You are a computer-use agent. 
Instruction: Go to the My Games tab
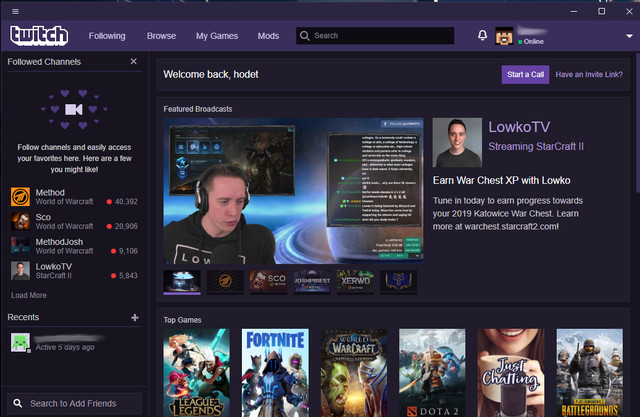217,36
